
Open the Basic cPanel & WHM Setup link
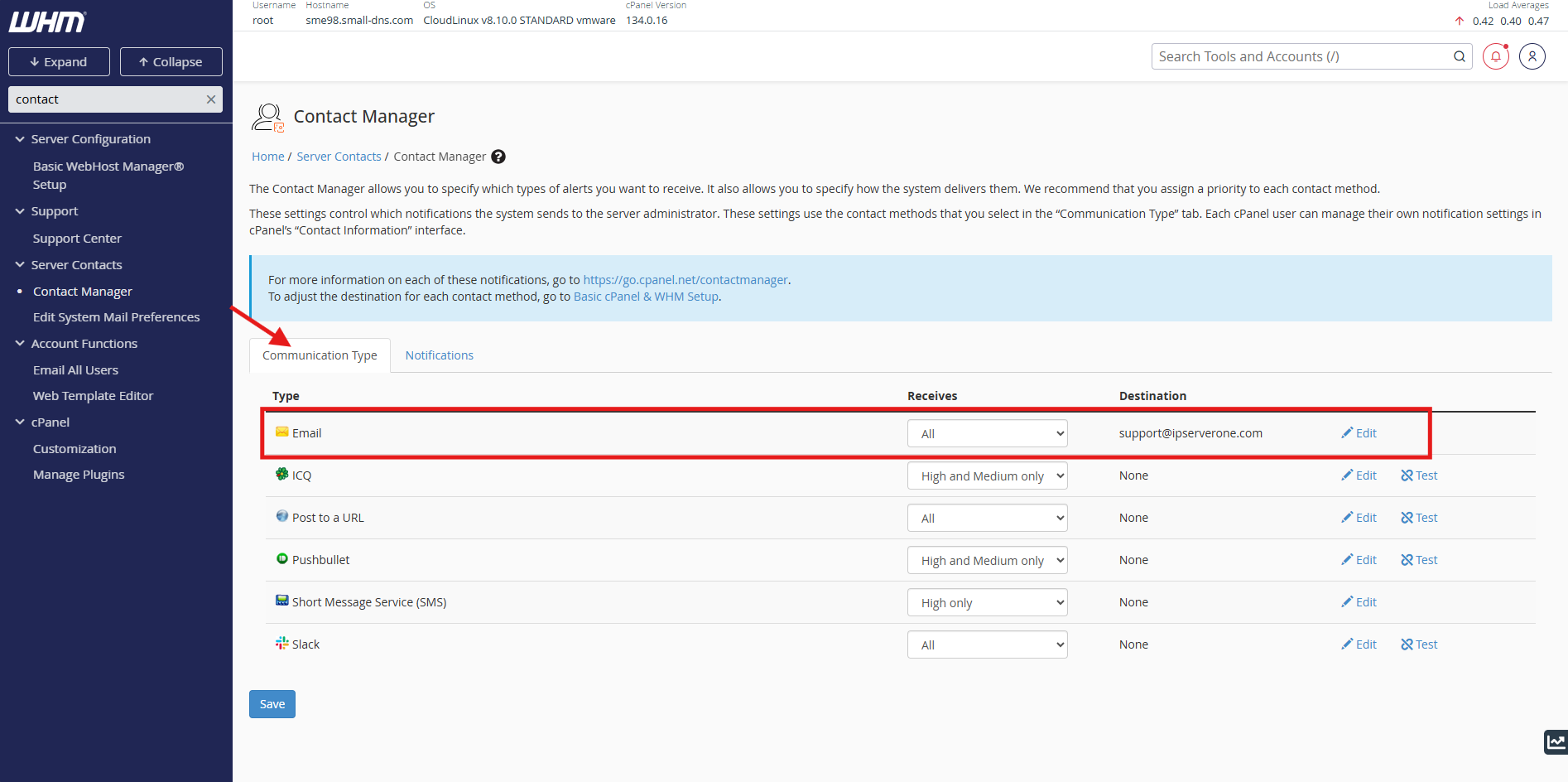646,297
